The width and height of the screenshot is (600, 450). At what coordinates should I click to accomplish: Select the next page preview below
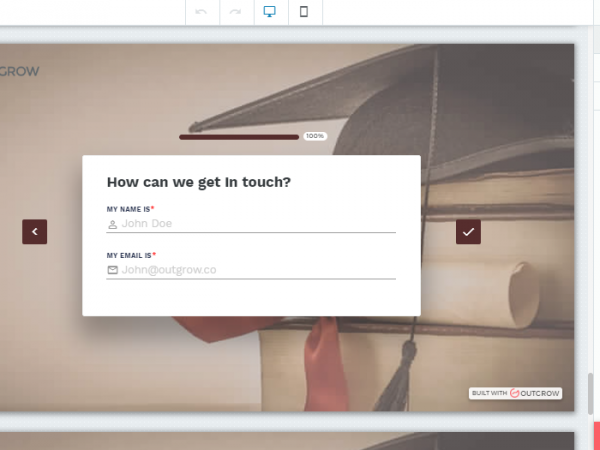click(288, 441)
